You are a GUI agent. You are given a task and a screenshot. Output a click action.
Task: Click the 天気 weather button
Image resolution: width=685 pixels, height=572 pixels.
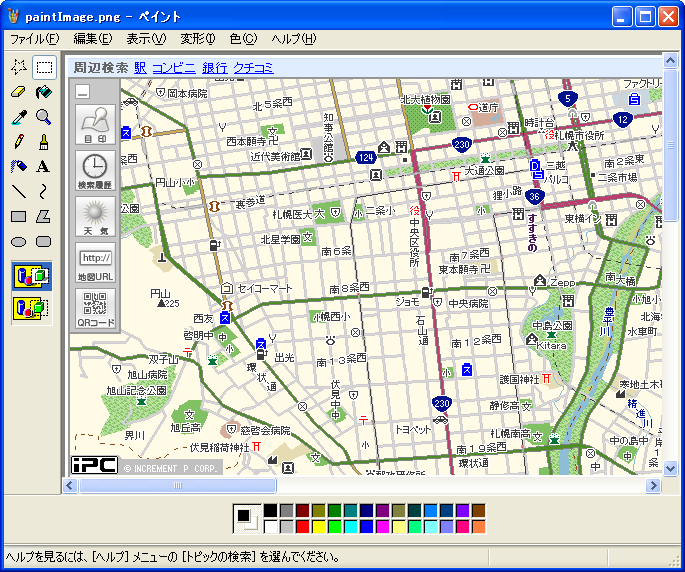click(95, 217)
